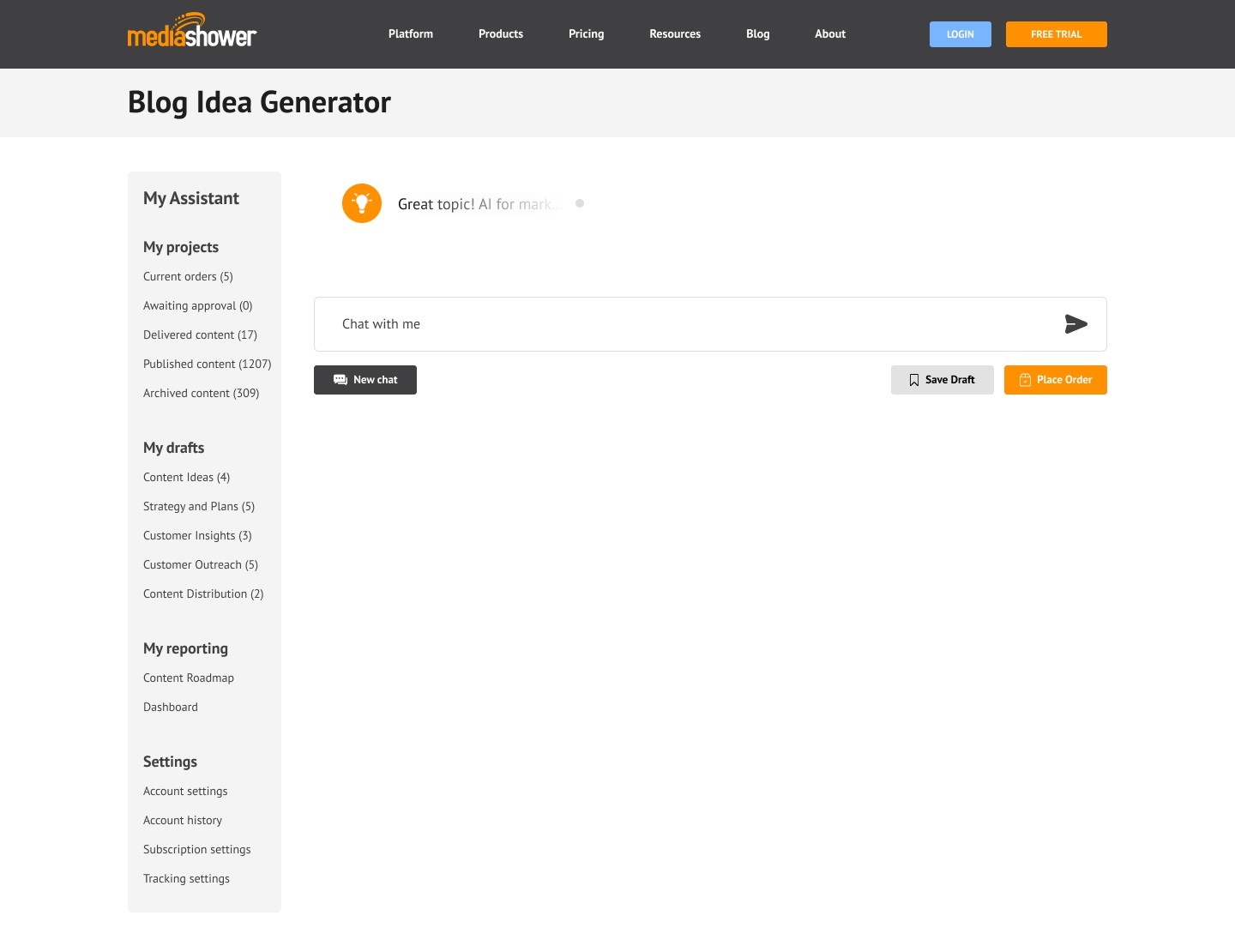1235x952 pixels.
Task: Open Current orders (5)
Action: 188,276
